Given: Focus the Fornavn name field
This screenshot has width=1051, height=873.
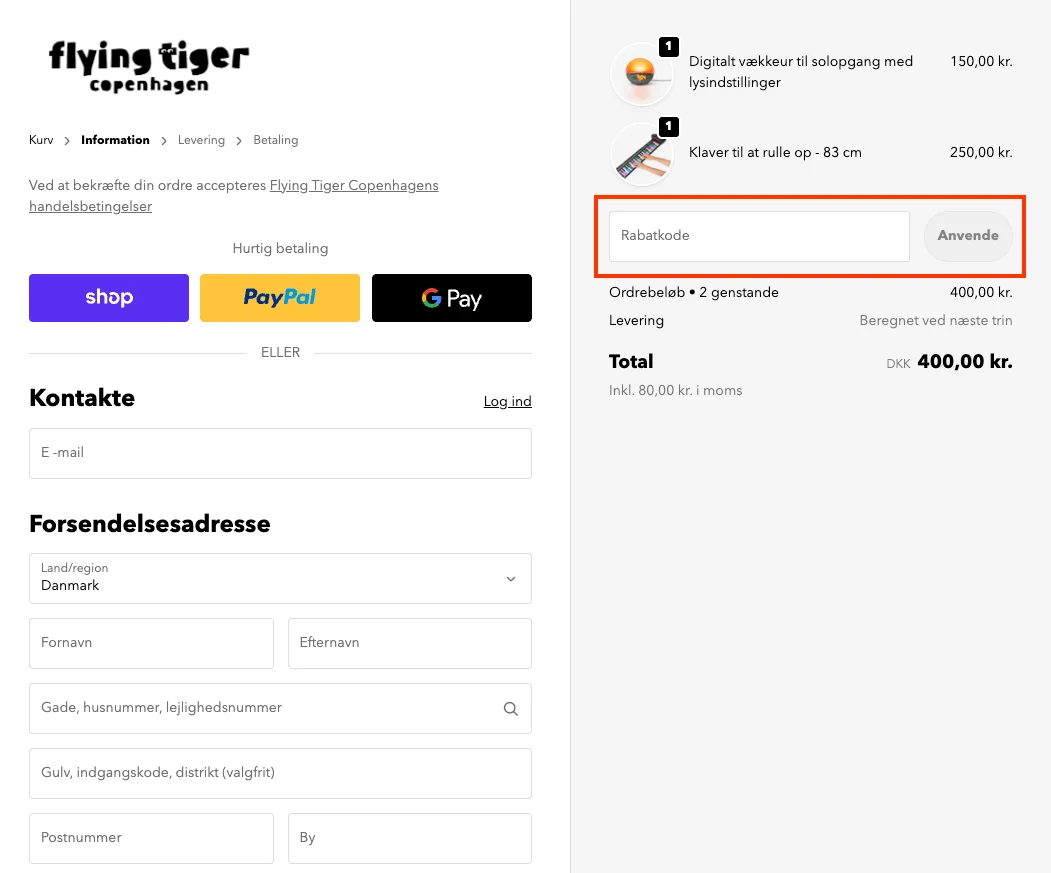Looking at the screenshot, I should [x=151, y=643].
